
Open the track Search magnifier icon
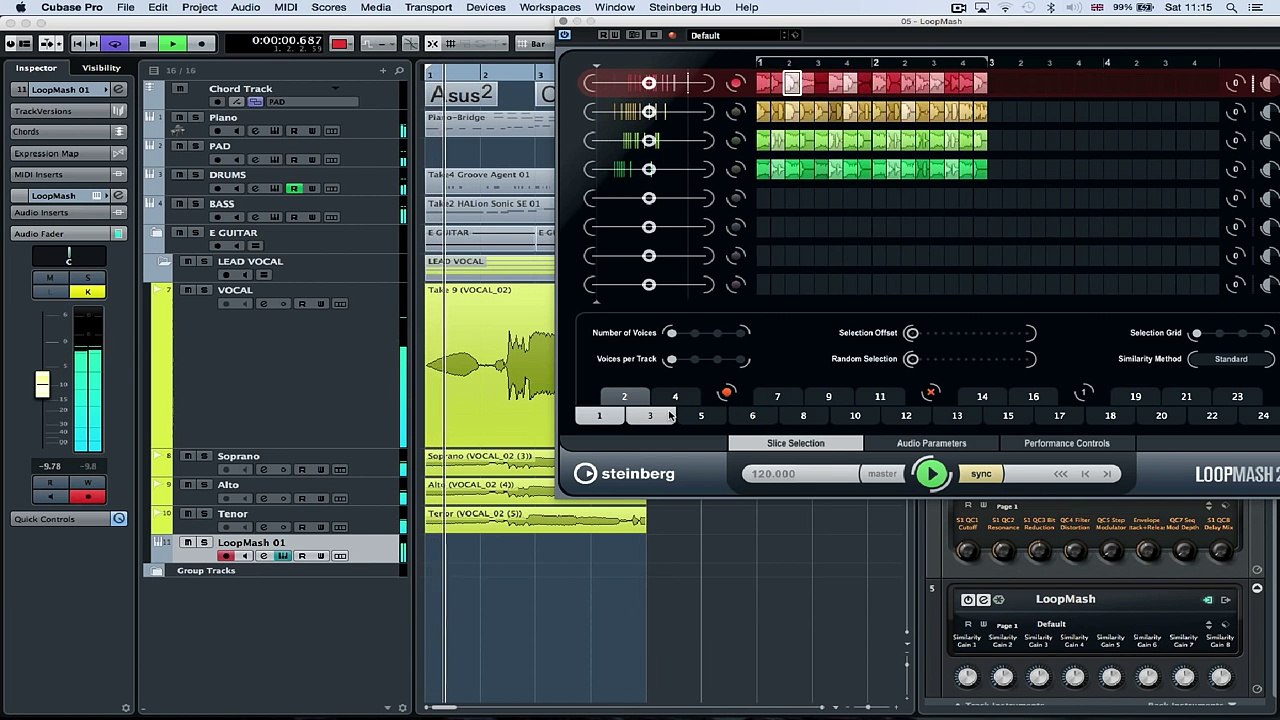(399, 70)
